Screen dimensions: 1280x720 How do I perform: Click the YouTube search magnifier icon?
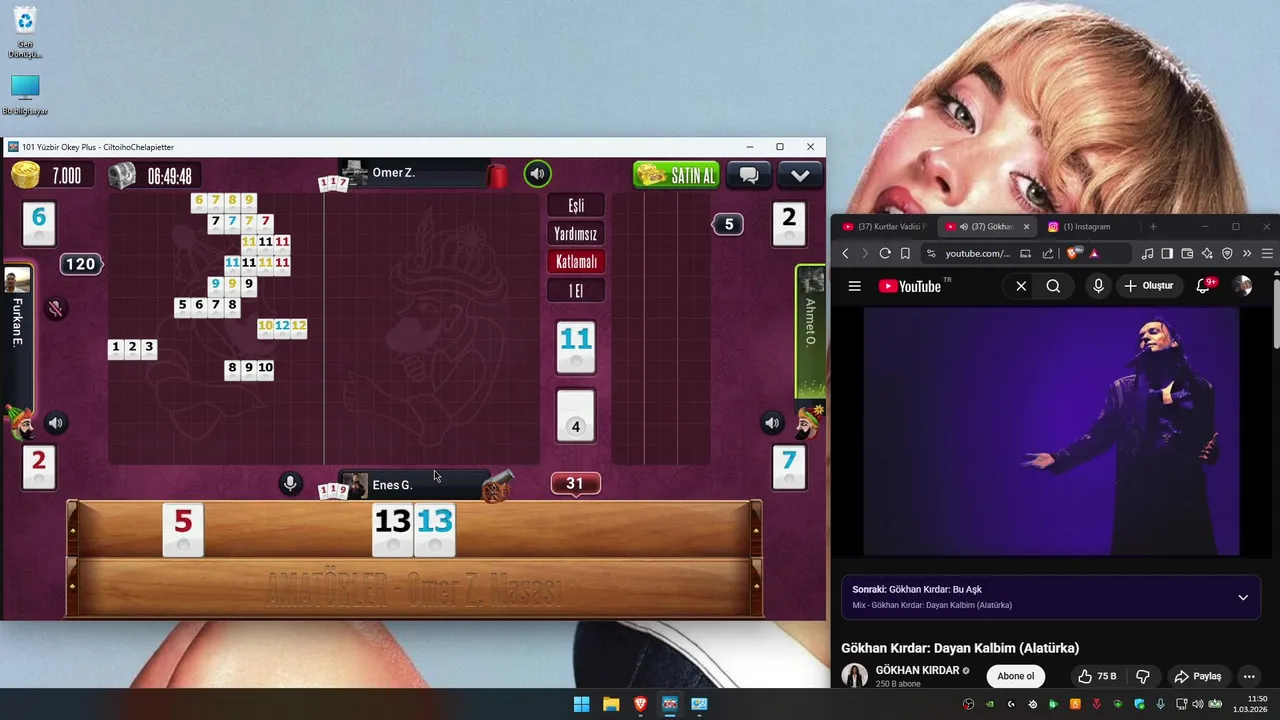click(x=1053, y=286)
